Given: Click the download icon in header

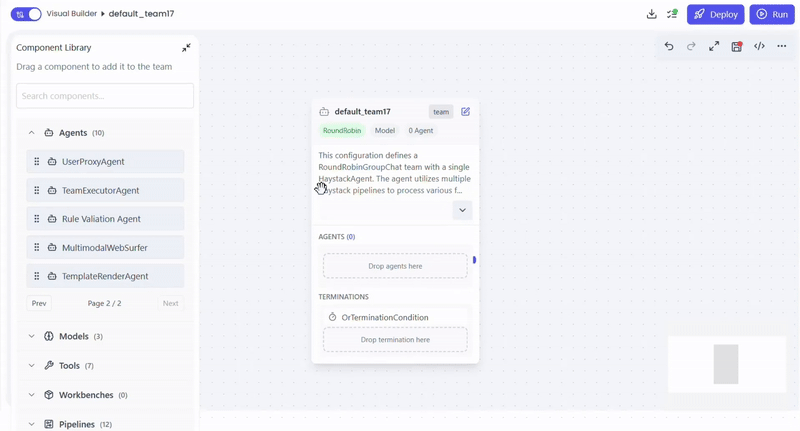Looking at the screenshot, I should [x=652, y=14].
